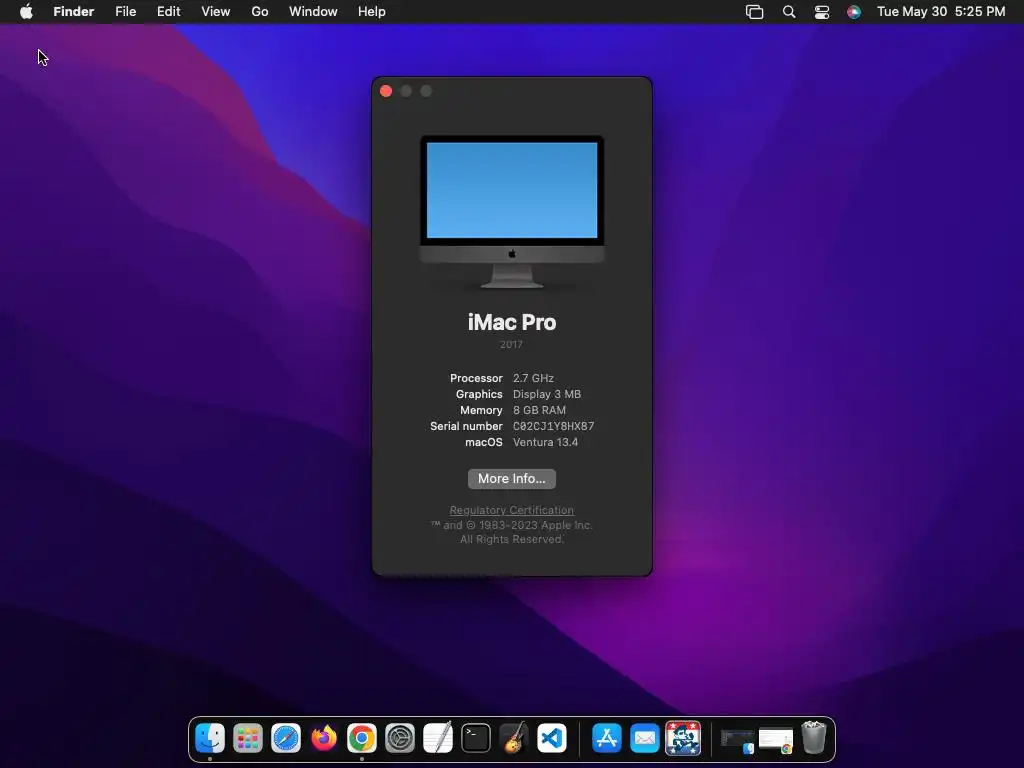
Task: Open Finder from the Dock
Action: [210, 738]
